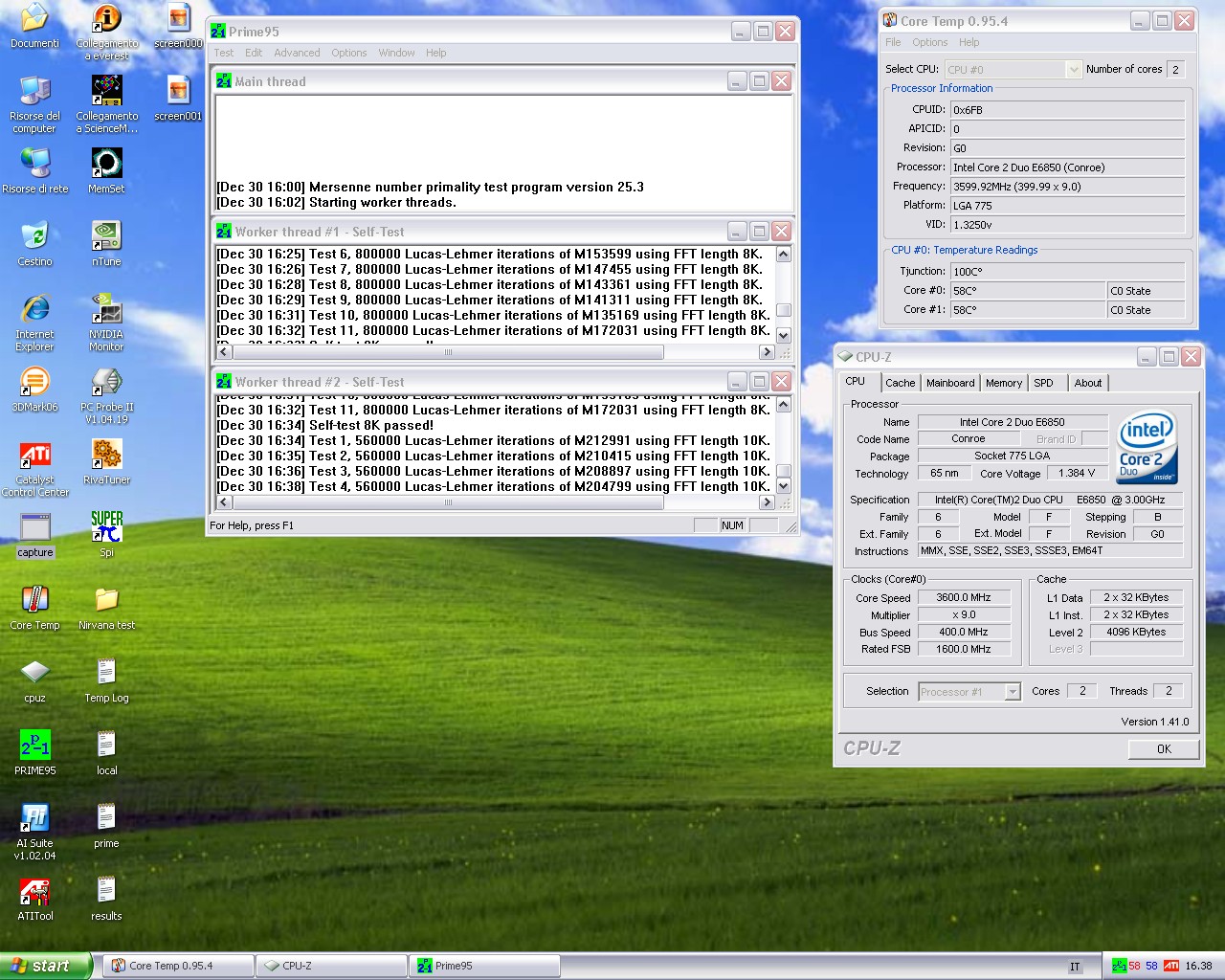The width and height of the screenshot is (1225, 980).
Task: Launch ATITool desktop icon
Action: (x=34, y=899)
